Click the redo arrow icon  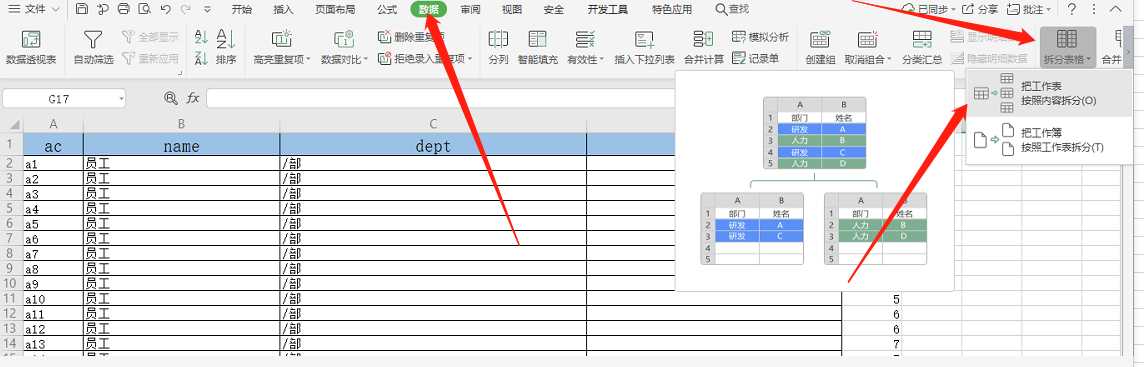click(185, 9)
